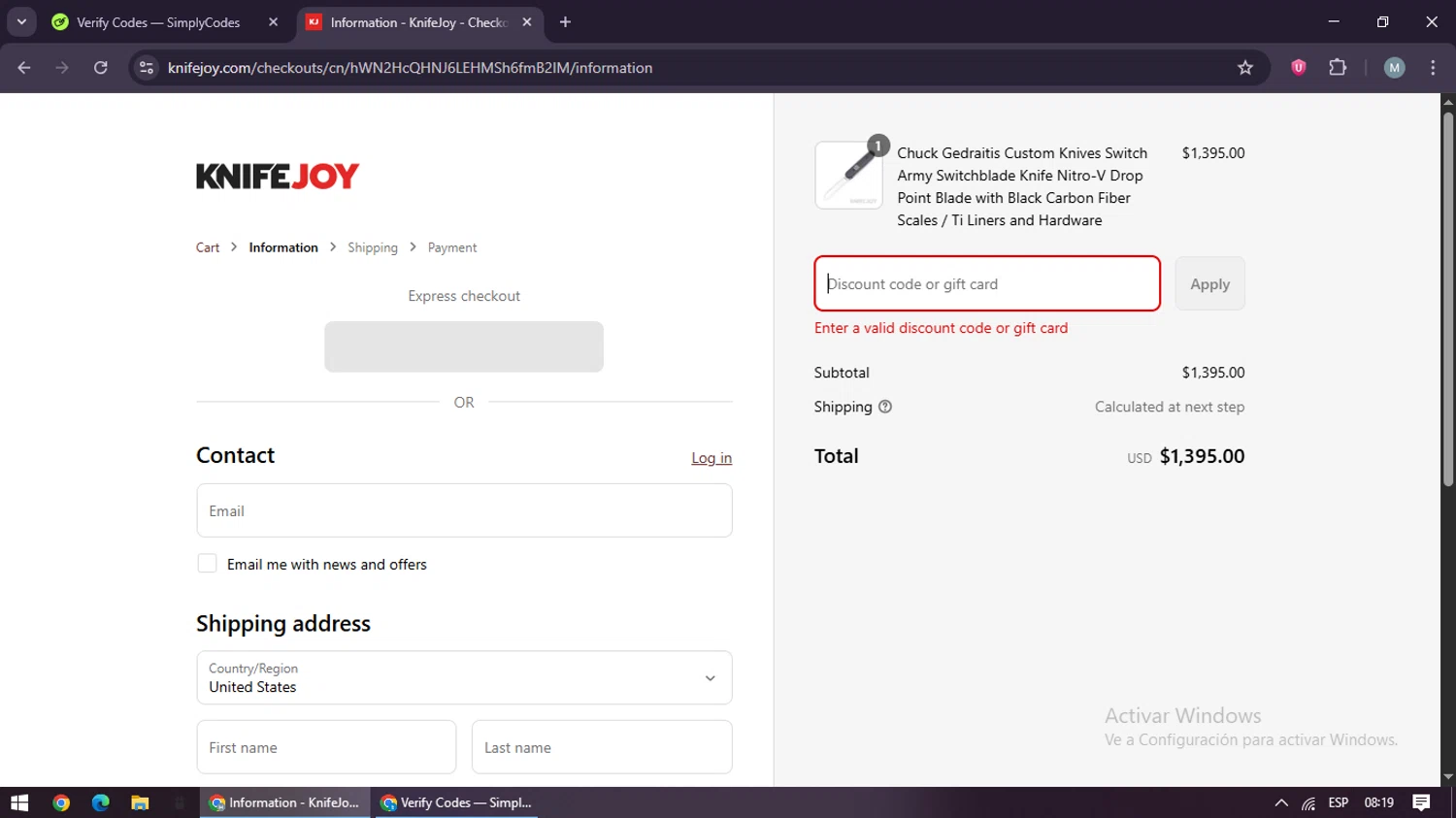Switch to Information - KnifeJoy taskbar window
This screenshot has height=818, width=1456.
tap(285, 802)
